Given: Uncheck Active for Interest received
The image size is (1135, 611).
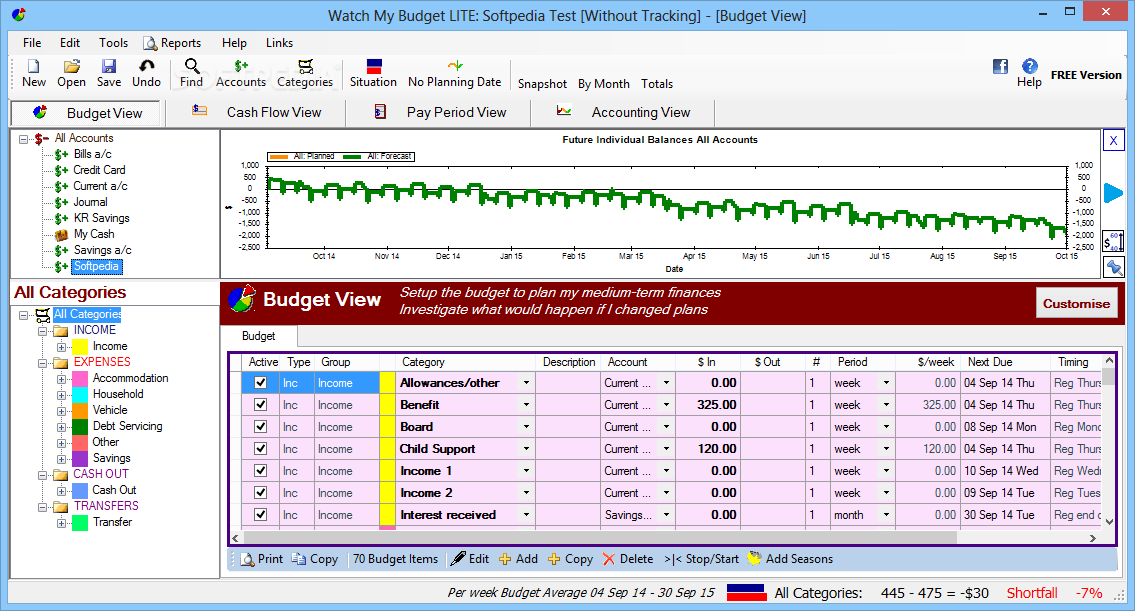Looking at the screenshot, I should (261, 515).
